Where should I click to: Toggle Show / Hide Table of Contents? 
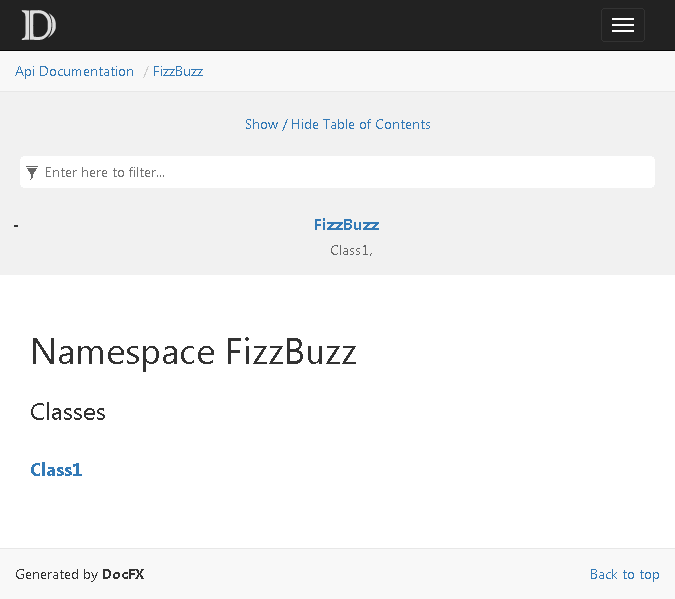337,124
